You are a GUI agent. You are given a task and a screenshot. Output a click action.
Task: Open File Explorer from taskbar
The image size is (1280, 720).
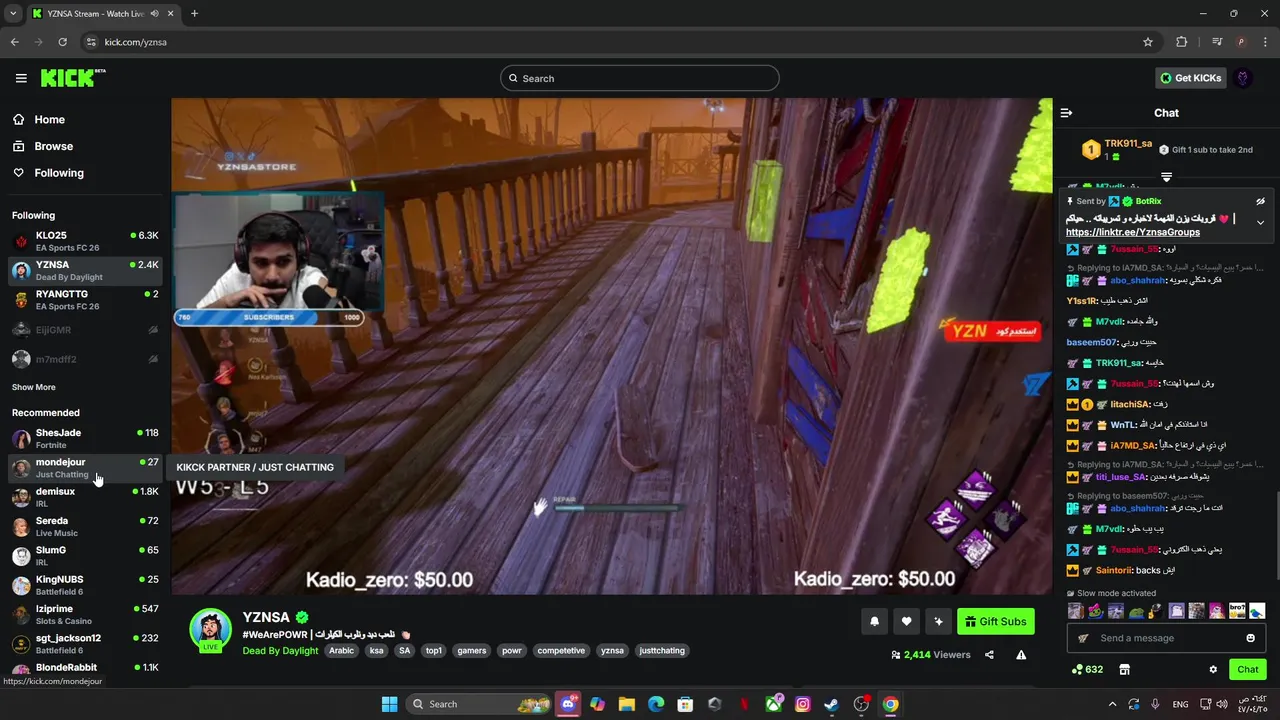point(626,704)
